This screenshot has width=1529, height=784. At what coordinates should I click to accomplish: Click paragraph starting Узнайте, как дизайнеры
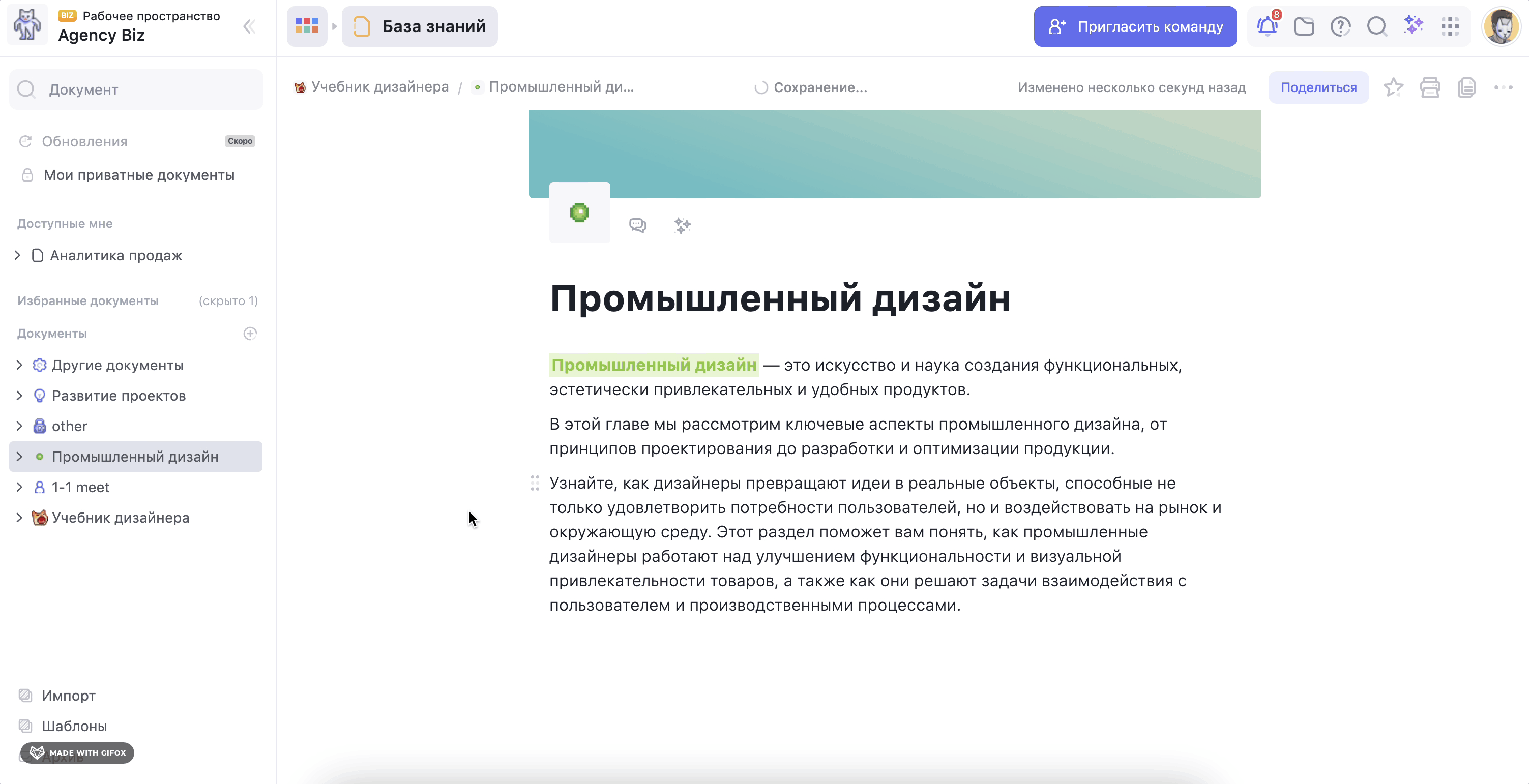(885, 544)
